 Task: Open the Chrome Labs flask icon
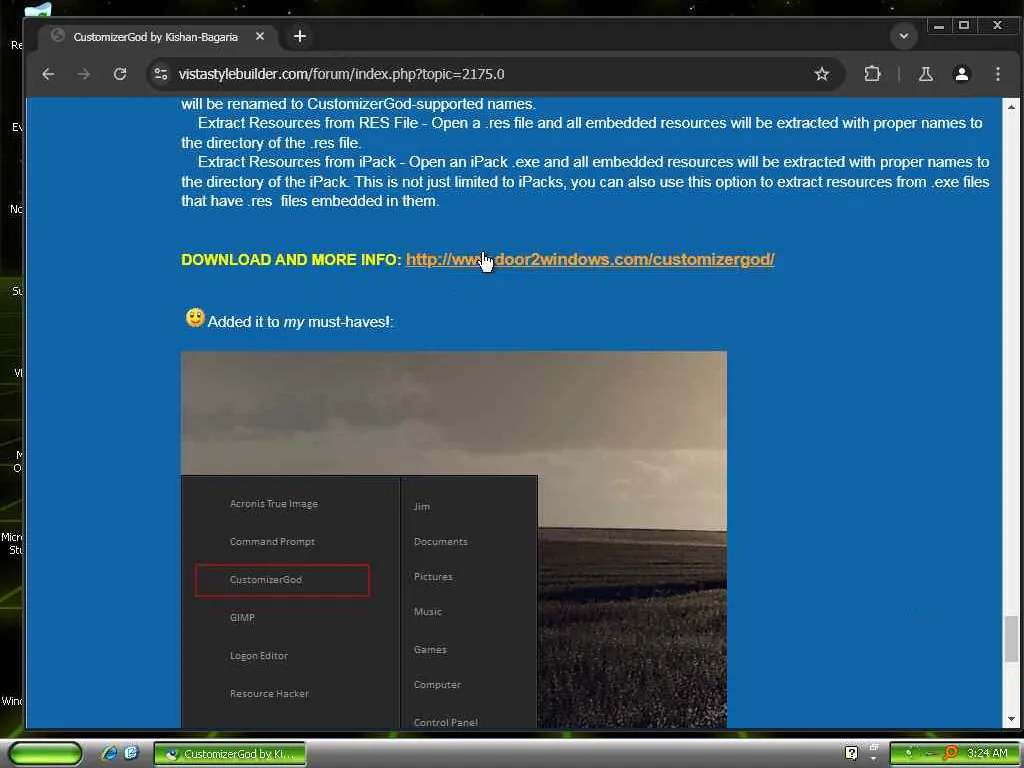[x=925, y=74]
